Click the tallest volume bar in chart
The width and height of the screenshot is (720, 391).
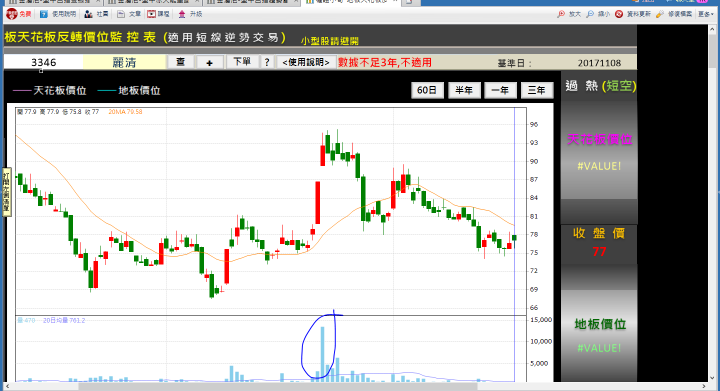click(322, 353)
